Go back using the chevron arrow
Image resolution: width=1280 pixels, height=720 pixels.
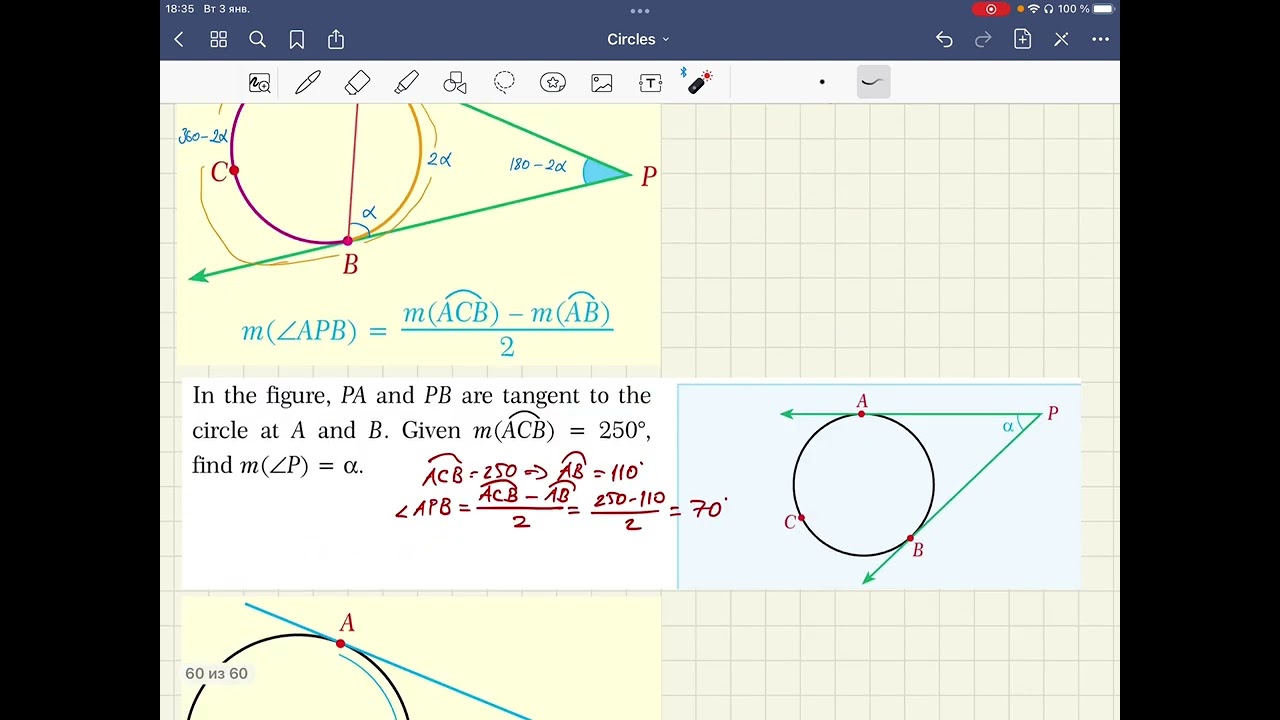tap(179, 39)
